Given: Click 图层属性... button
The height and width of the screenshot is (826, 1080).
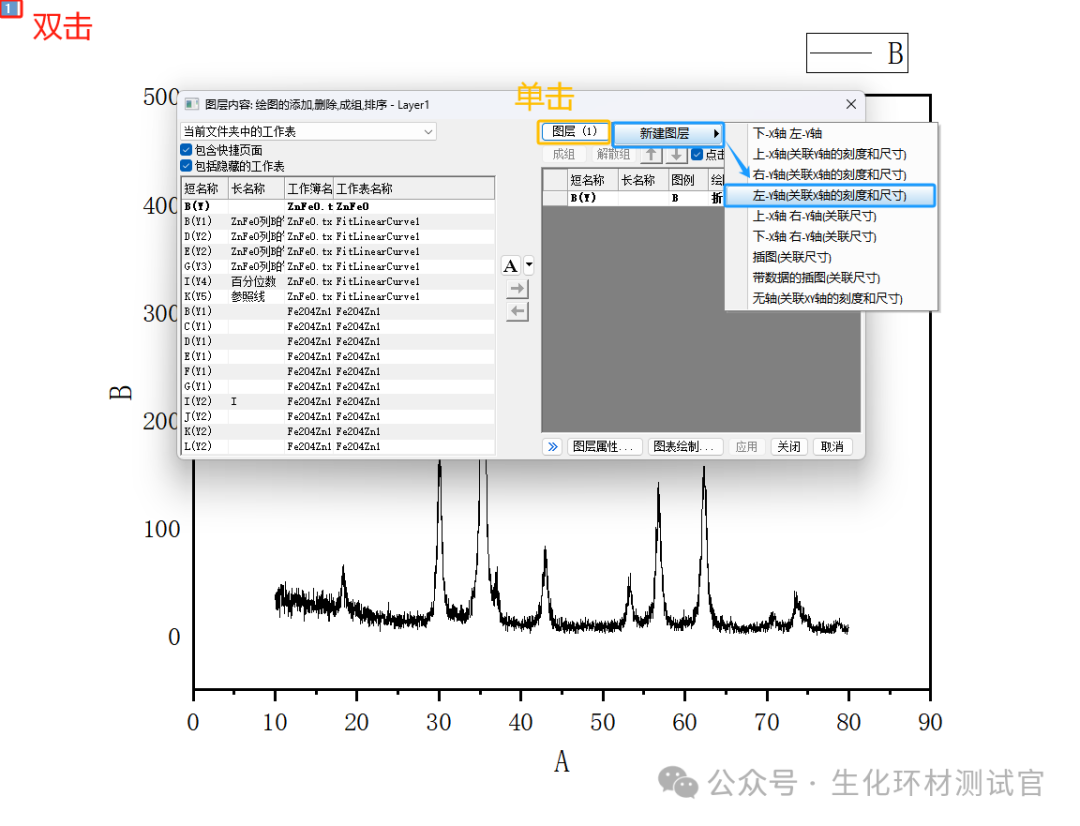Looking at the screenshot, I should pos(605,446).
